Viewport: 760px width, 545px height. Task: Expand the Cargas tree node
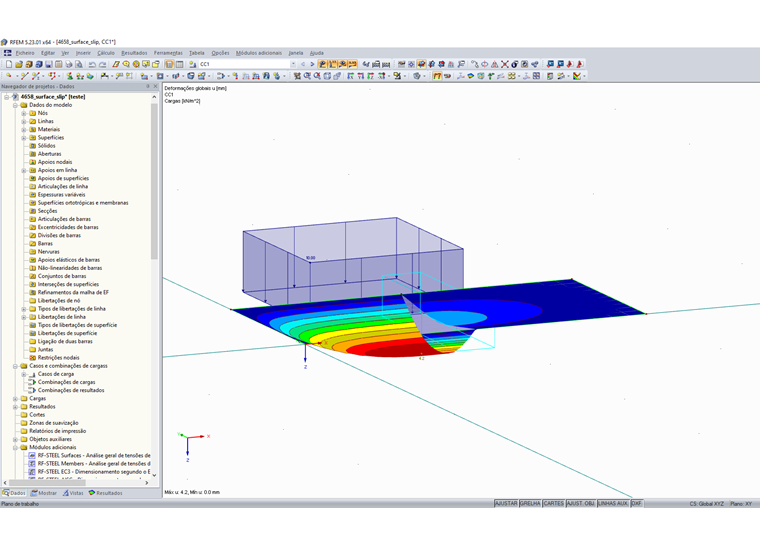15,399
